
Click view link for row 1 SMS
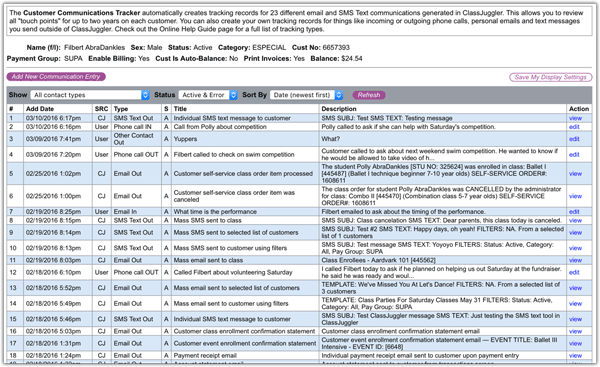click(x=575, y=118)
